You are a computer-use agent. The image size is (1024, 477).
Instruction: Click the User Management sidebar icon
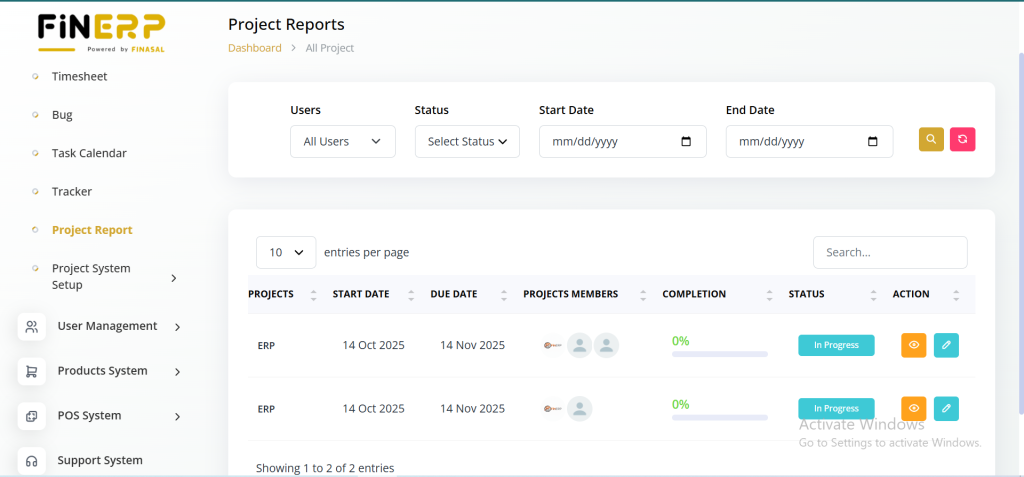[x=32, y=326]
